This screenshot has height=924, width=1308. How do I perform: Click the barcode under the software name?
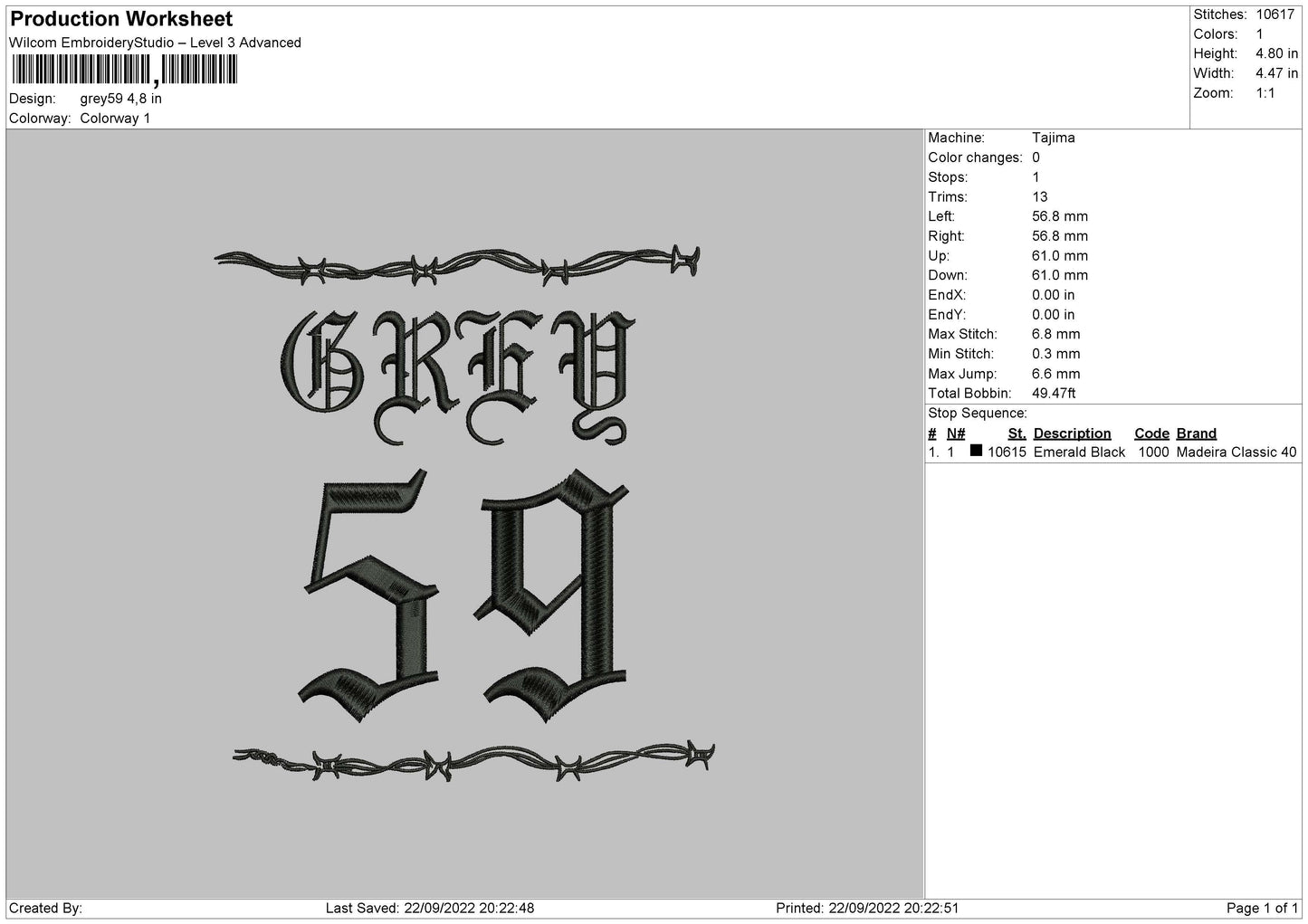click(x=124, y=70)
